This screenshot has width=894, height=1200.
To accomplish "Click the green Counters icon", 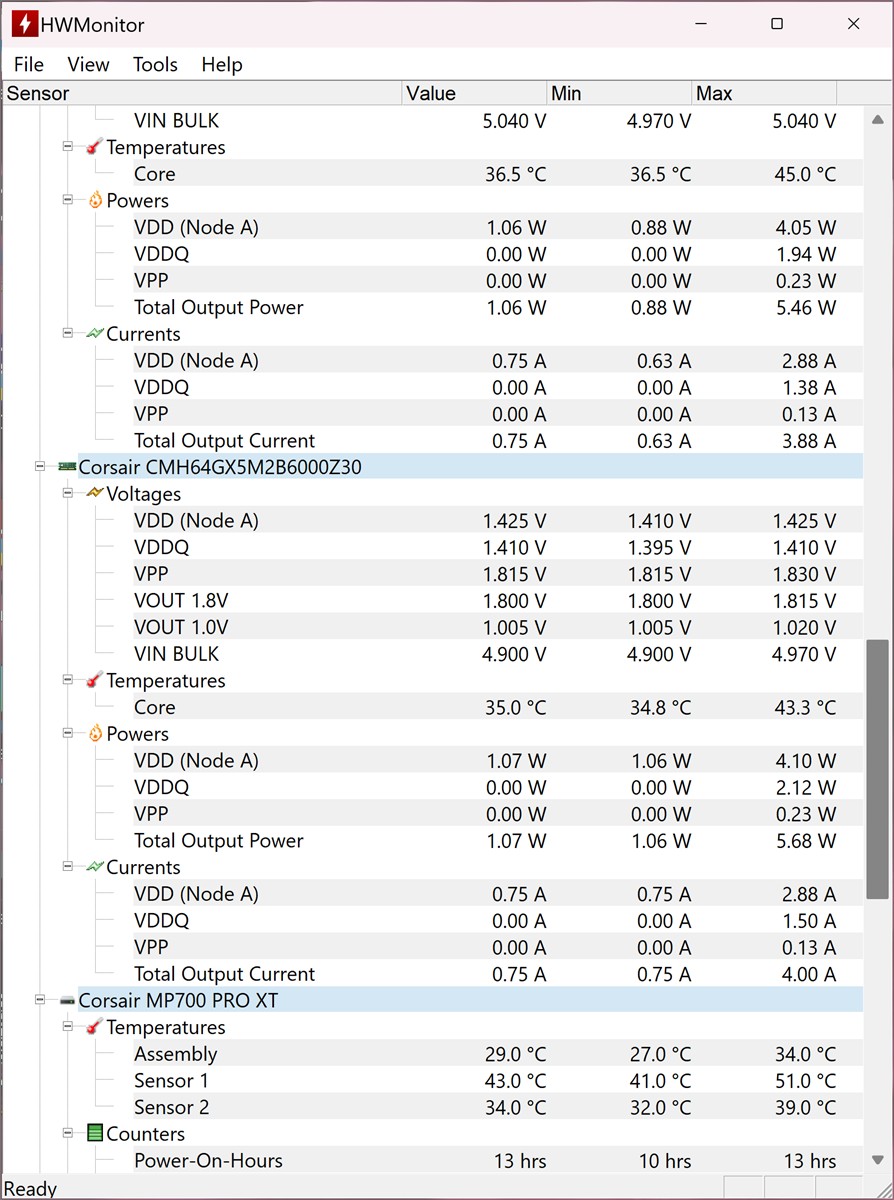I will (x=95, y=1134).
